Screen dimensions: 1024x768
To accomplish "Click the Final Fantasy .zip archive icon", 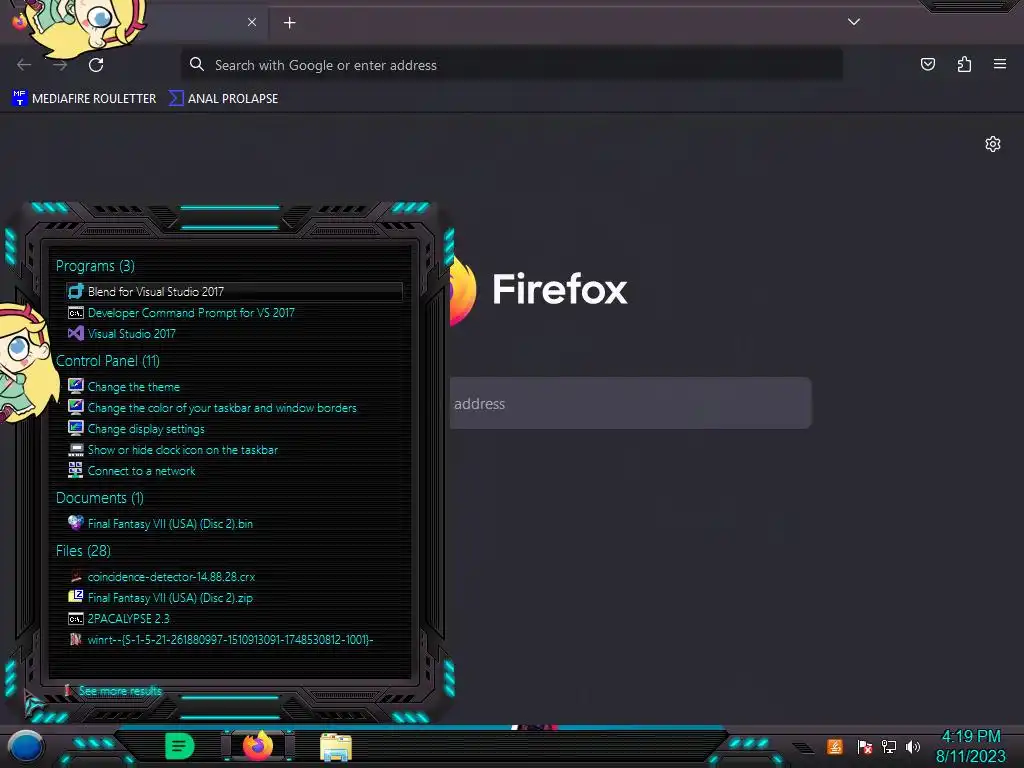I will point(76,596).
